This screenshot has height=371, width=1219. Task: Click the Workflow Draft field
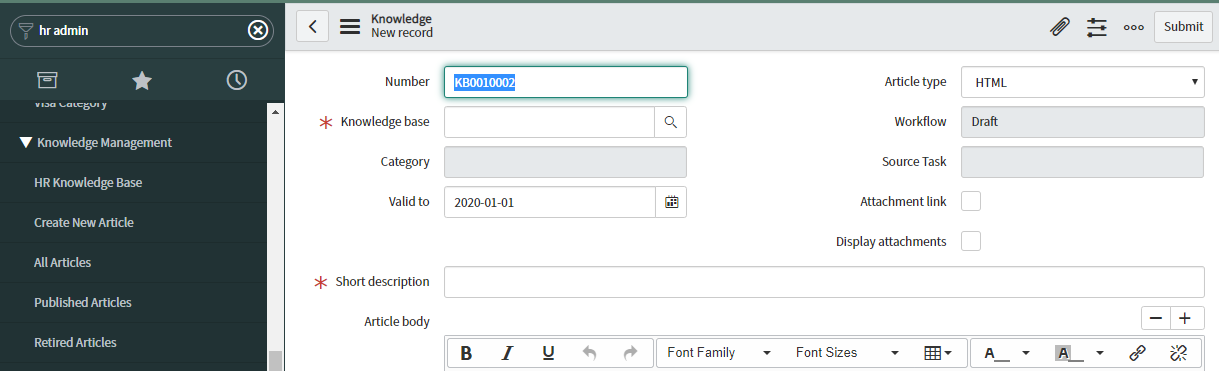[1082, 122]
